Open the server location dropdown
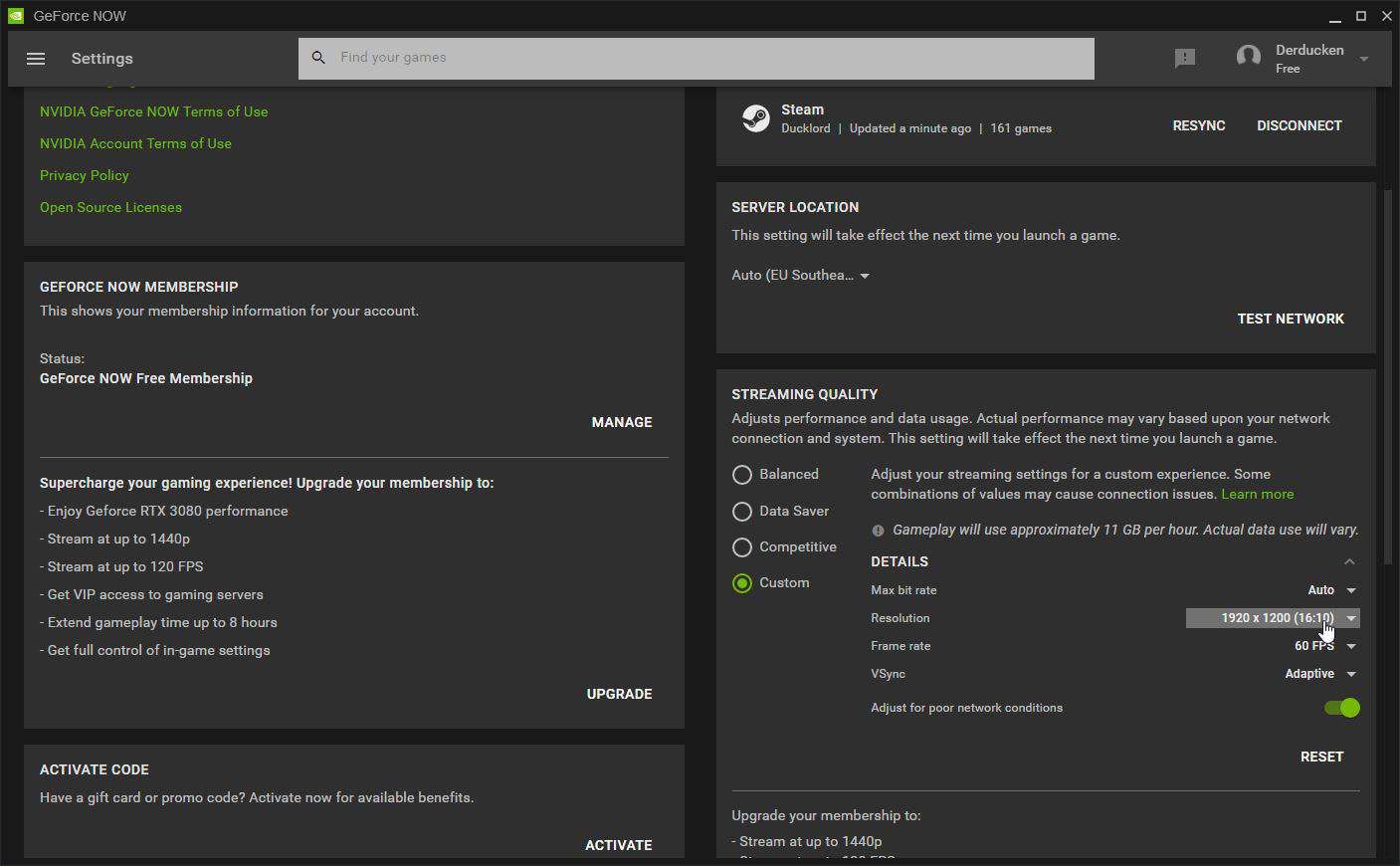This screenshot has width=1400, height=866. pos(801,276)
